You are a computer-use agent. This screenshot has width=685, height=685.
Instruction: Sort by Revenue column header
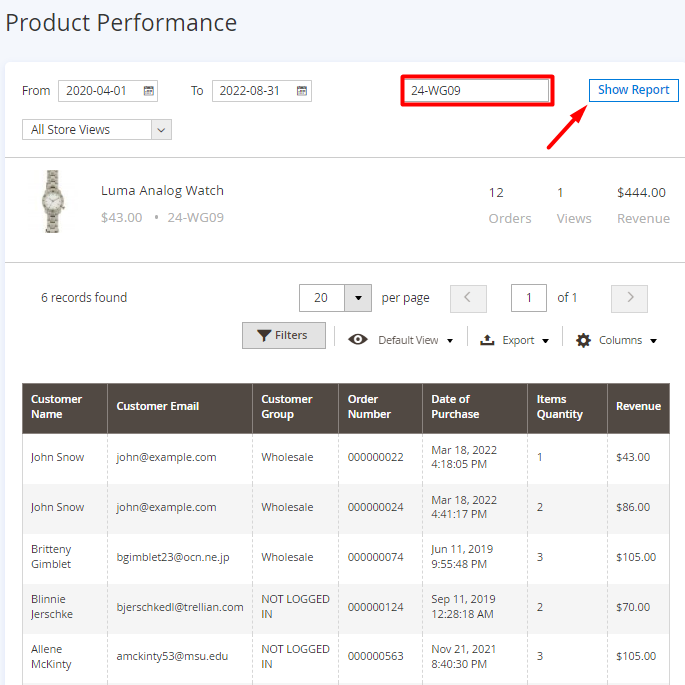click(638, 408)
